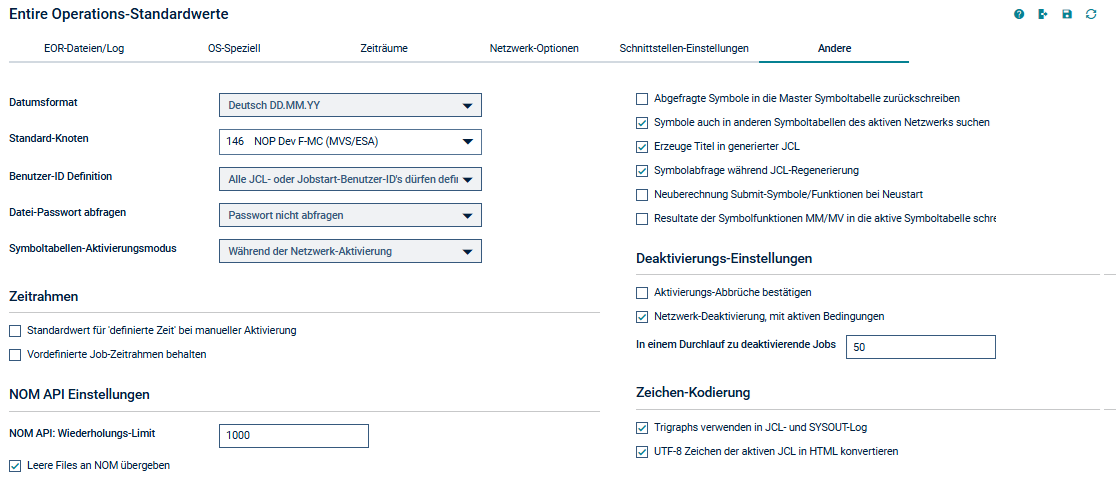Go to the Zeiträume tab
Viewport: 1116px width, 504px height.
[x=384, y=48]
